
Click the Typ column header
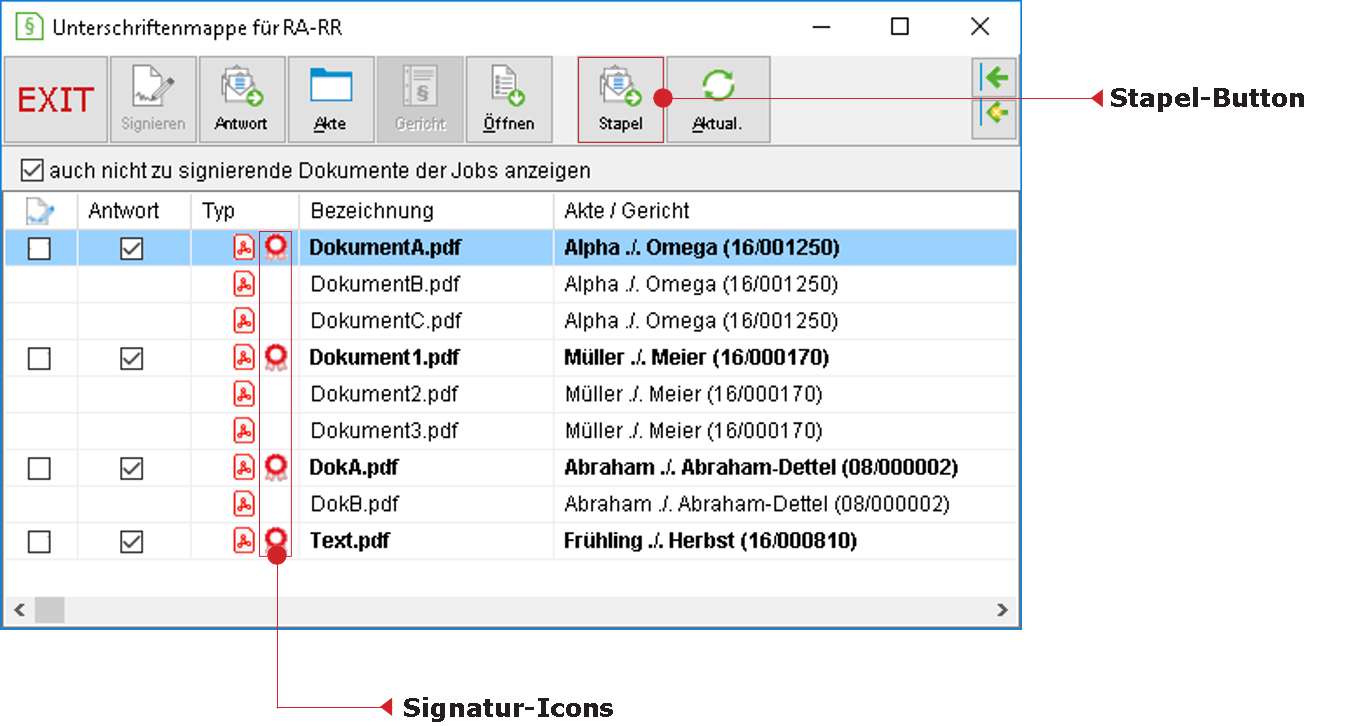tap(218, 211)
